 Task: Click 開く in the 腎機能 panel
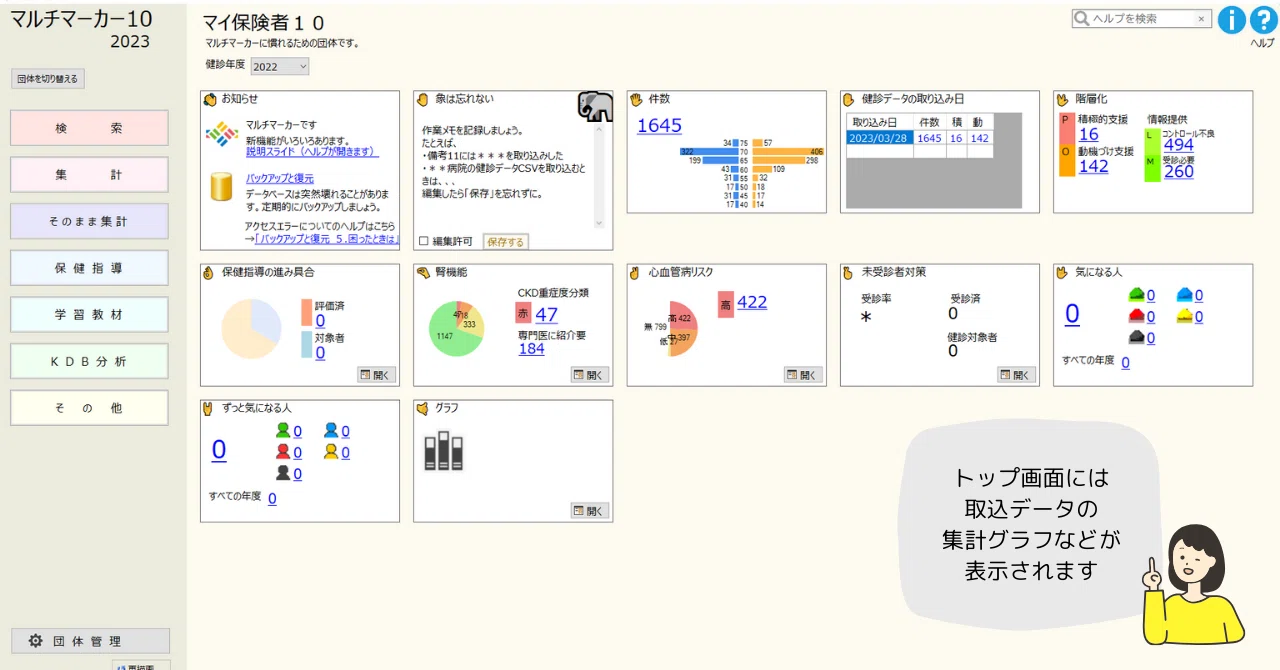(x=591, y=375)
